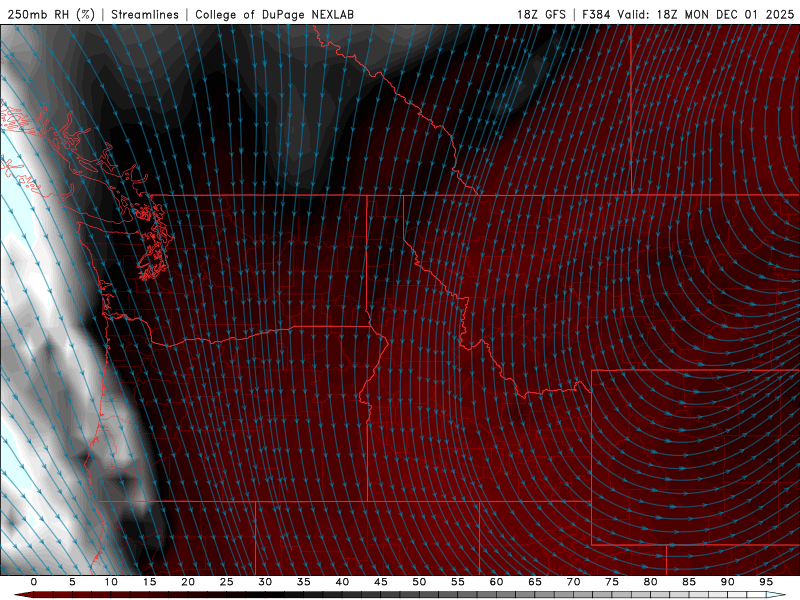This screenshot has height=600, width=800.
Task: Click the pale cyan arrow end of the colorbar
Action: (x=777, y=595)
